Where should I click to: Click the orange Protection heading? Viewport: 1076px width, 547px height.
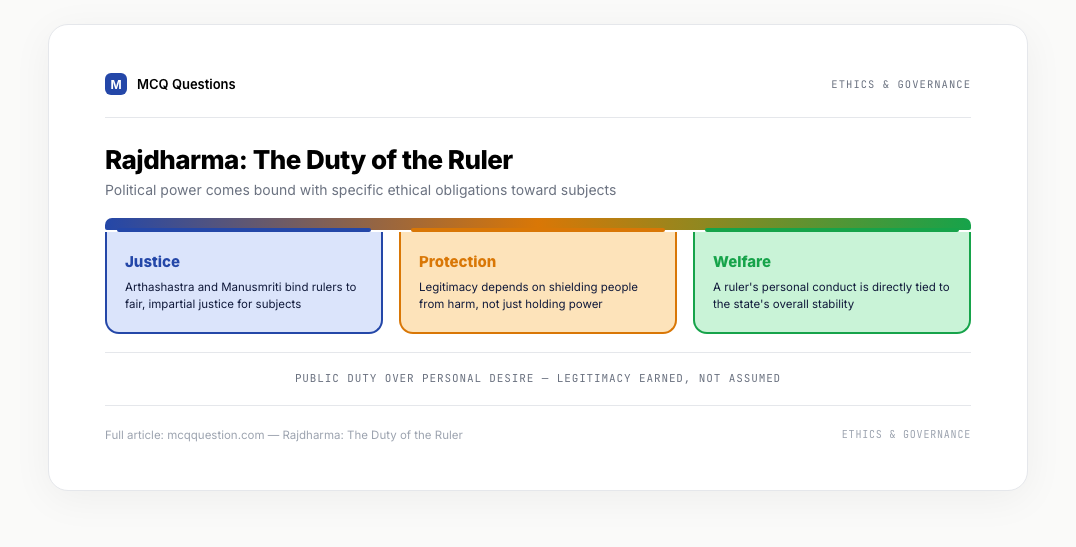457,261
